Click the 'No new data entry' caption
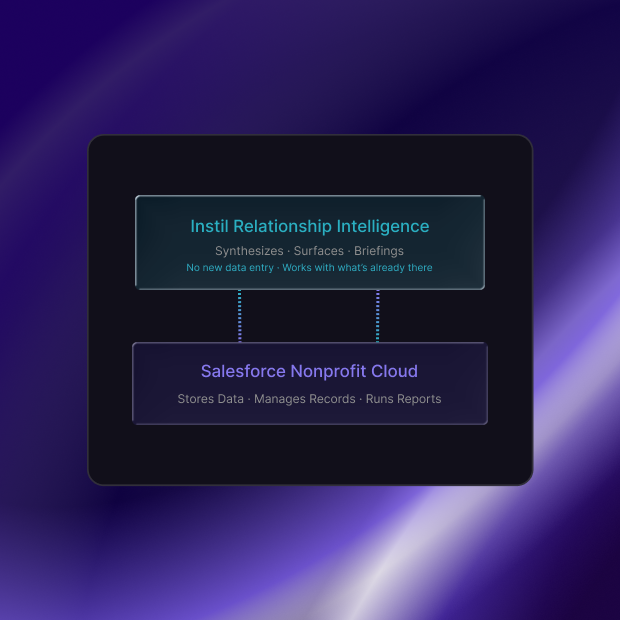 [230, 268]
